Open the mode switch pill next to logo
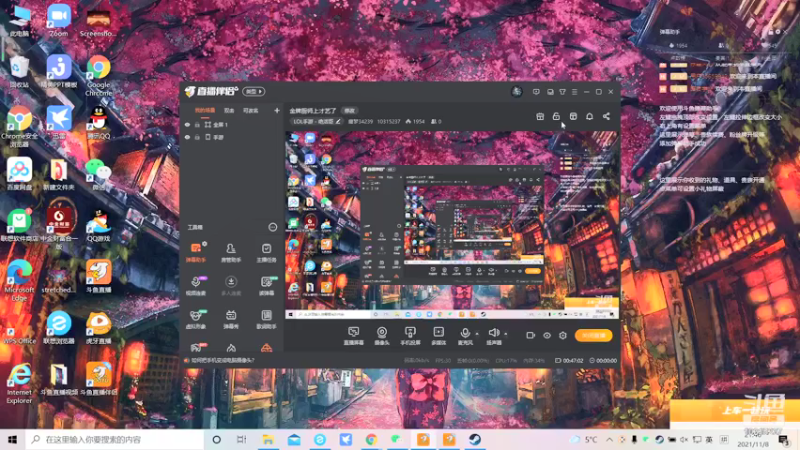Image resolution: width=800 pixels, height=450 pixels. [254, 91]
